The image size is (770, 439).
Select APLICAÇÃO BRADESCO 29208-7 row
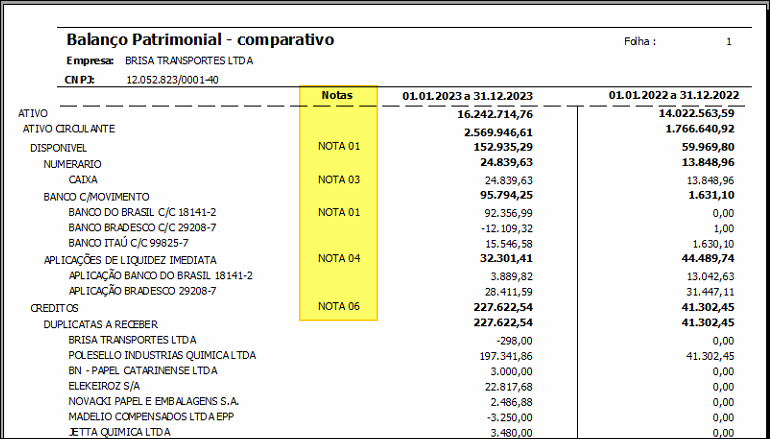(142, 291)
